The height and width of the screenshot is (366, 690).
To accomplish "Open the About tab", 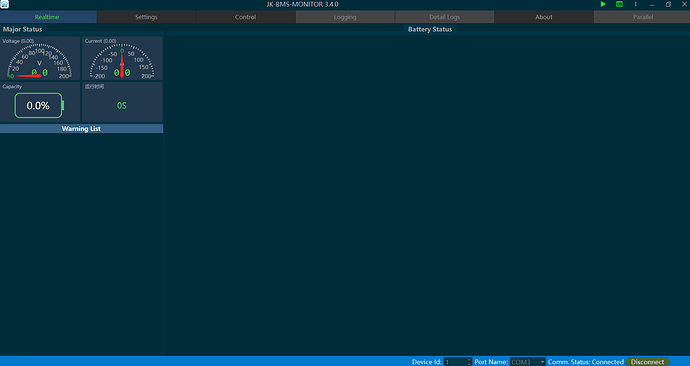I will 544,17.
